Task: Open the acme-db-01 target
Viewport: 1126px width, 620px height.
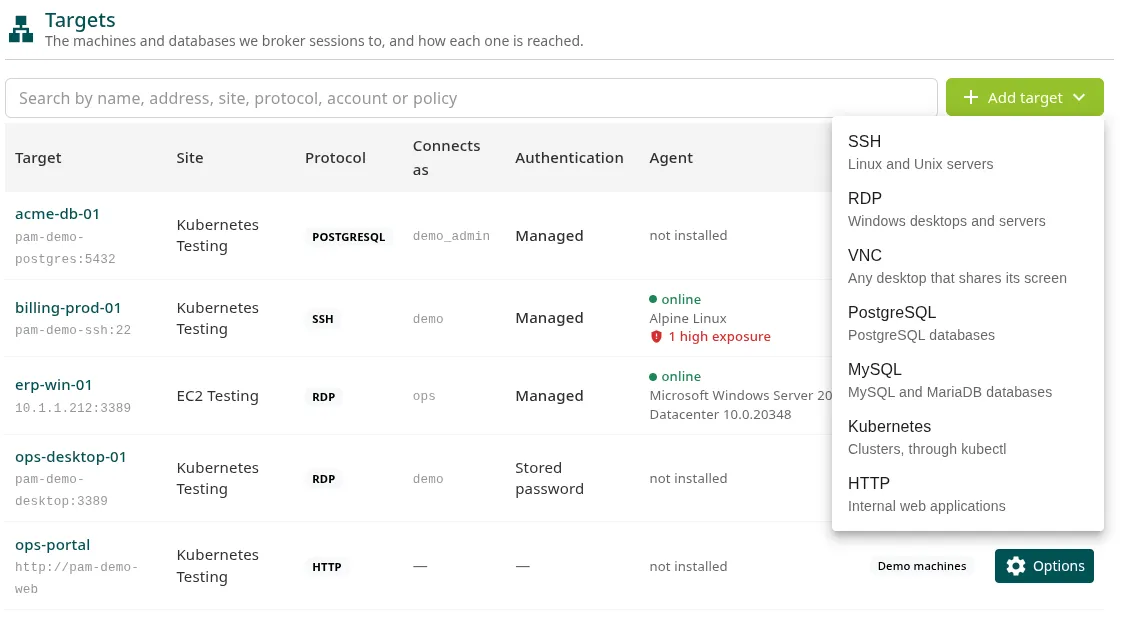Action: point(57,213)
